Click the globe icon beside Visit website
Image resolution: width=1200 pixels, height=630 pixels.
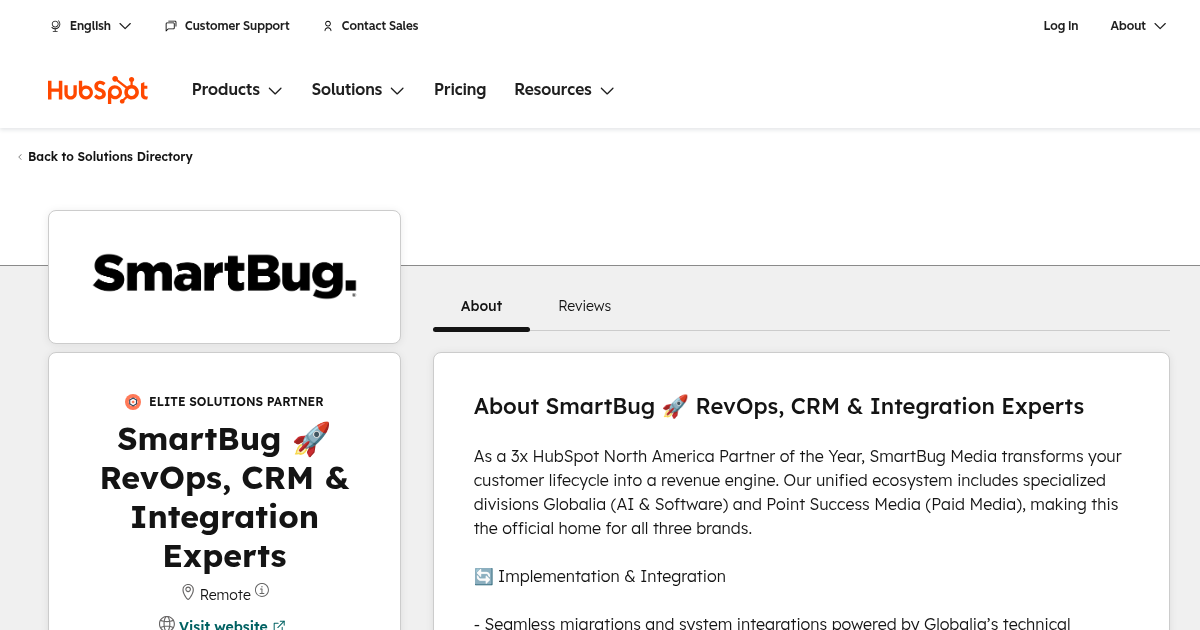167,624
